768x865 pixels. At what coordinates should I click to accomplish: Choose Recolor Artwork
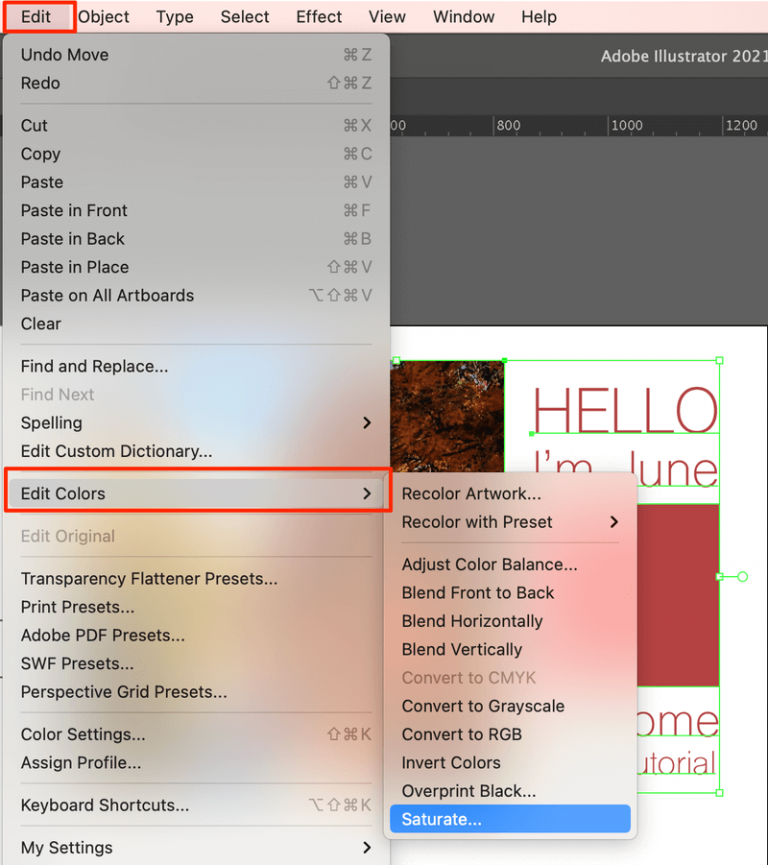510,493
